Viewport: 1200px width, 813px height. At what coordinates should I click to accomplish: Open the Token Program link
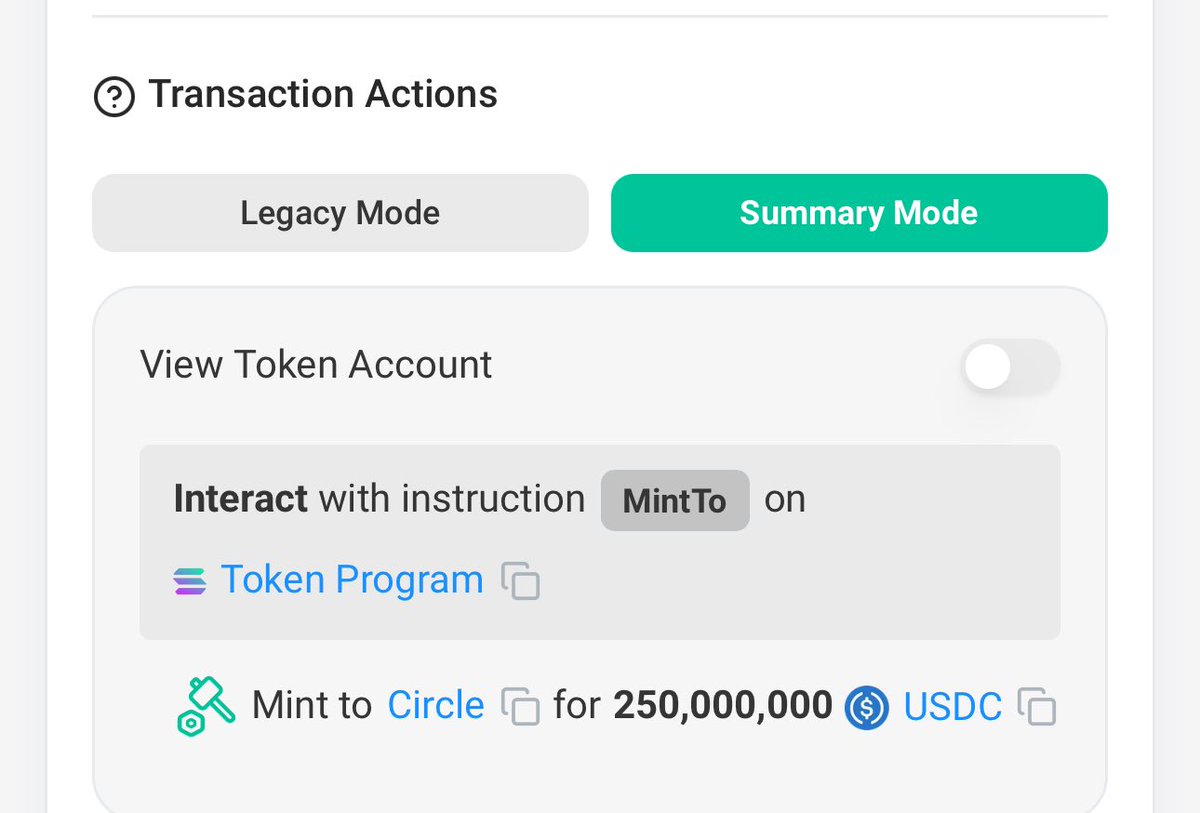(x=352, y=580)
